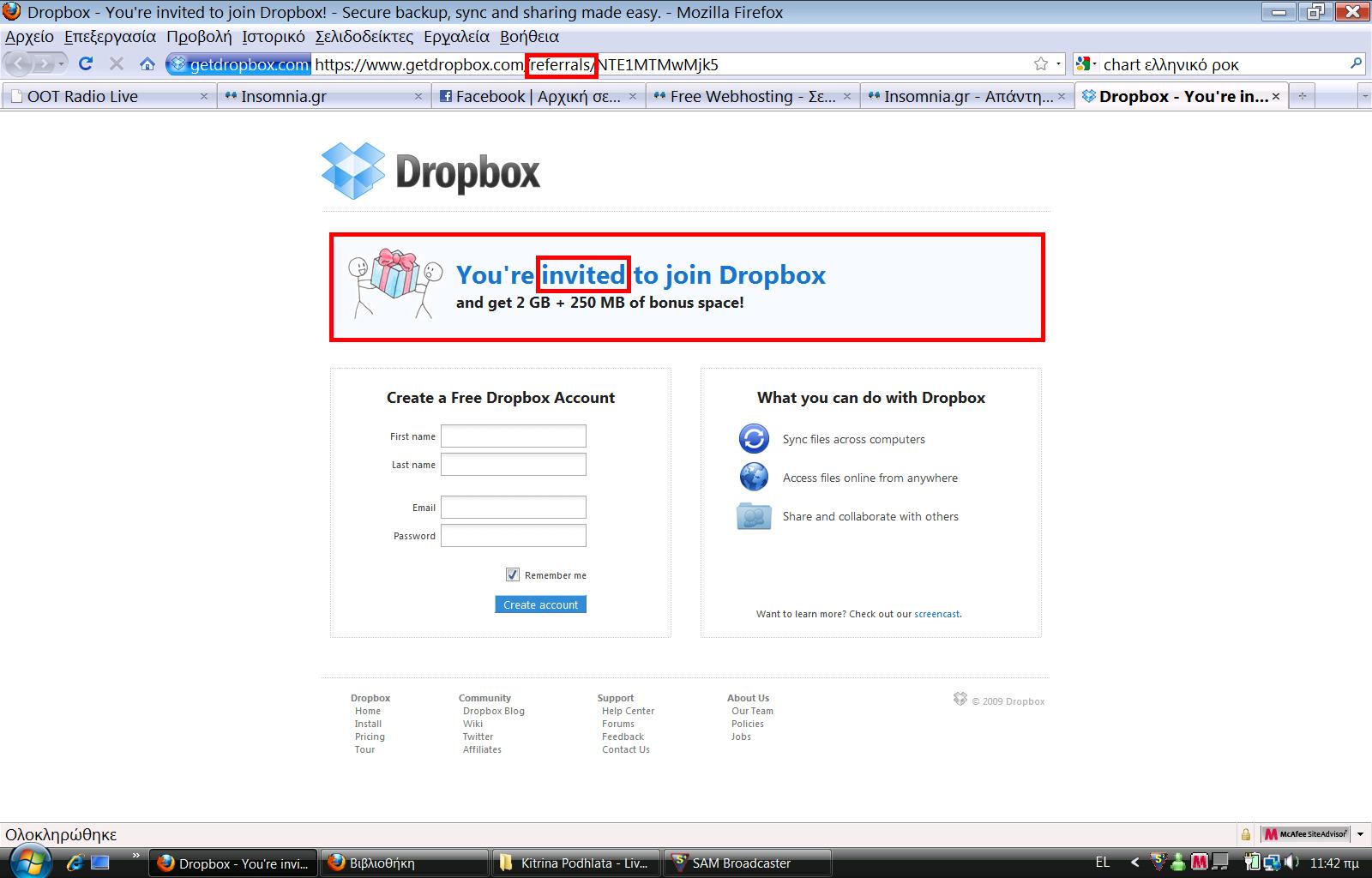Open a new tab with the plus button
The height and width of the screenshot is (878, 1372).
click(1302, 96)
